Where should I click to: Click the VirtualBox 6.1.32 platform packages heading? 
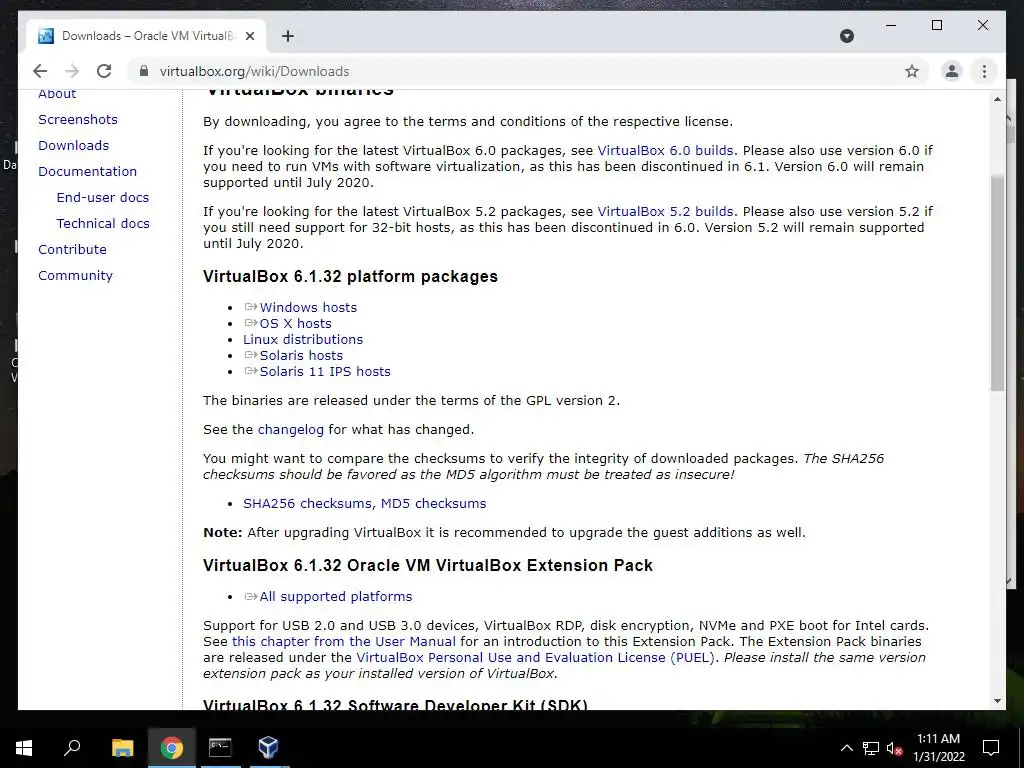tap(350, 276)
